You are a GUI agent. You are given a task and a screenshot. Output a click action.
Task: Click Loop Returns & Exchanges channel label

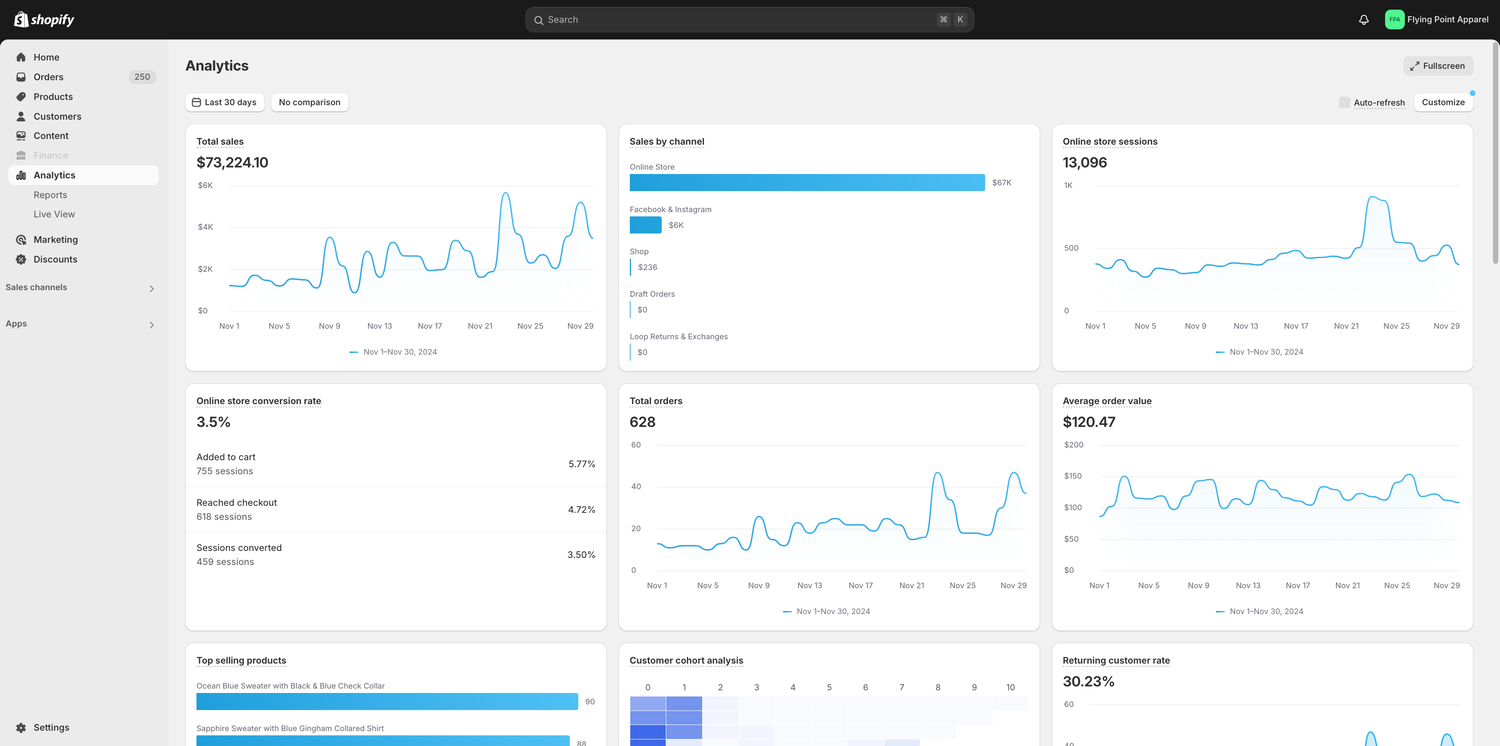[x=679, y=337]
